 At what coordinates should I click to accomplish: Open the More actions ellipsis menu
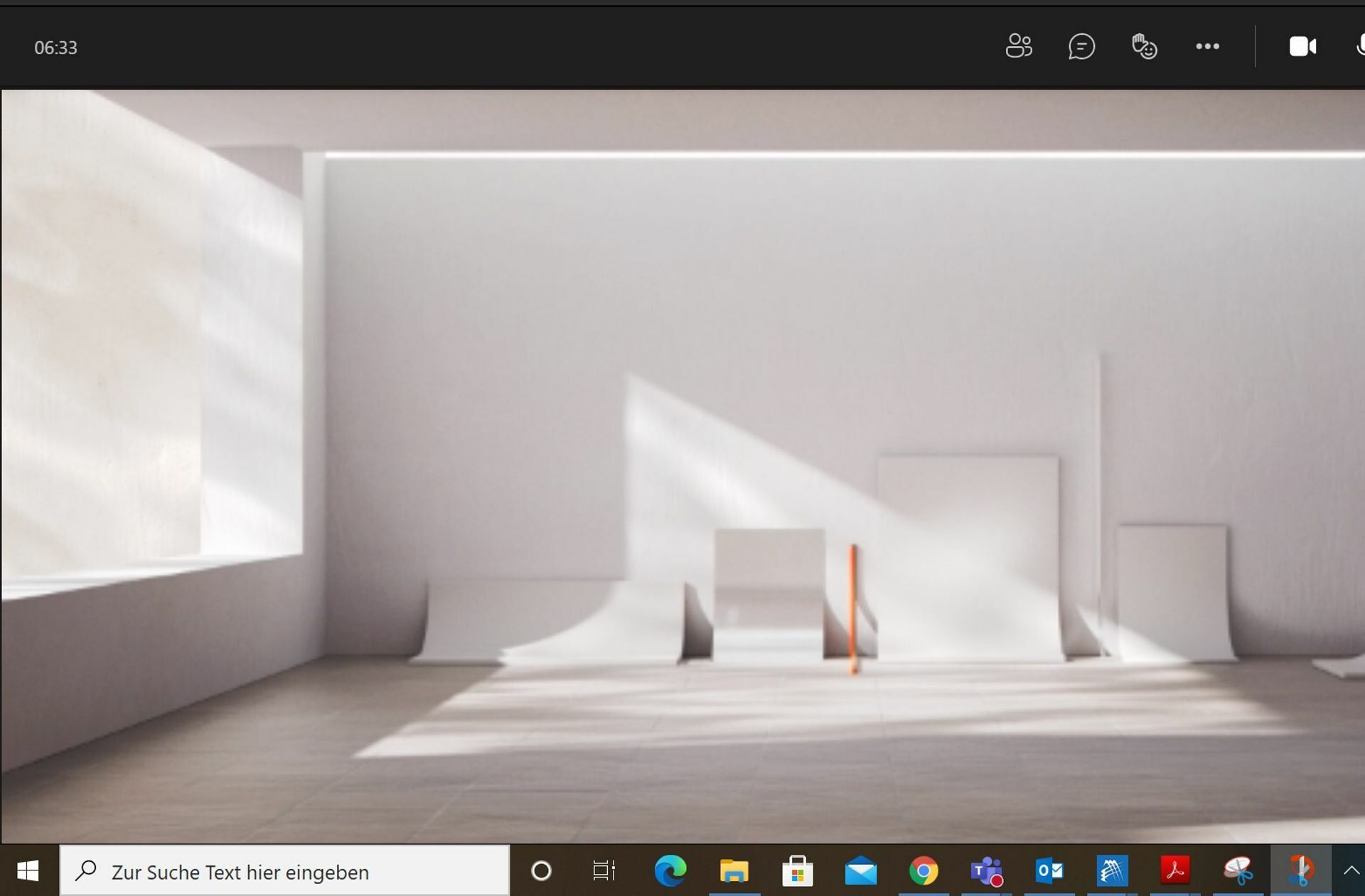click(x=1207, y=47)
